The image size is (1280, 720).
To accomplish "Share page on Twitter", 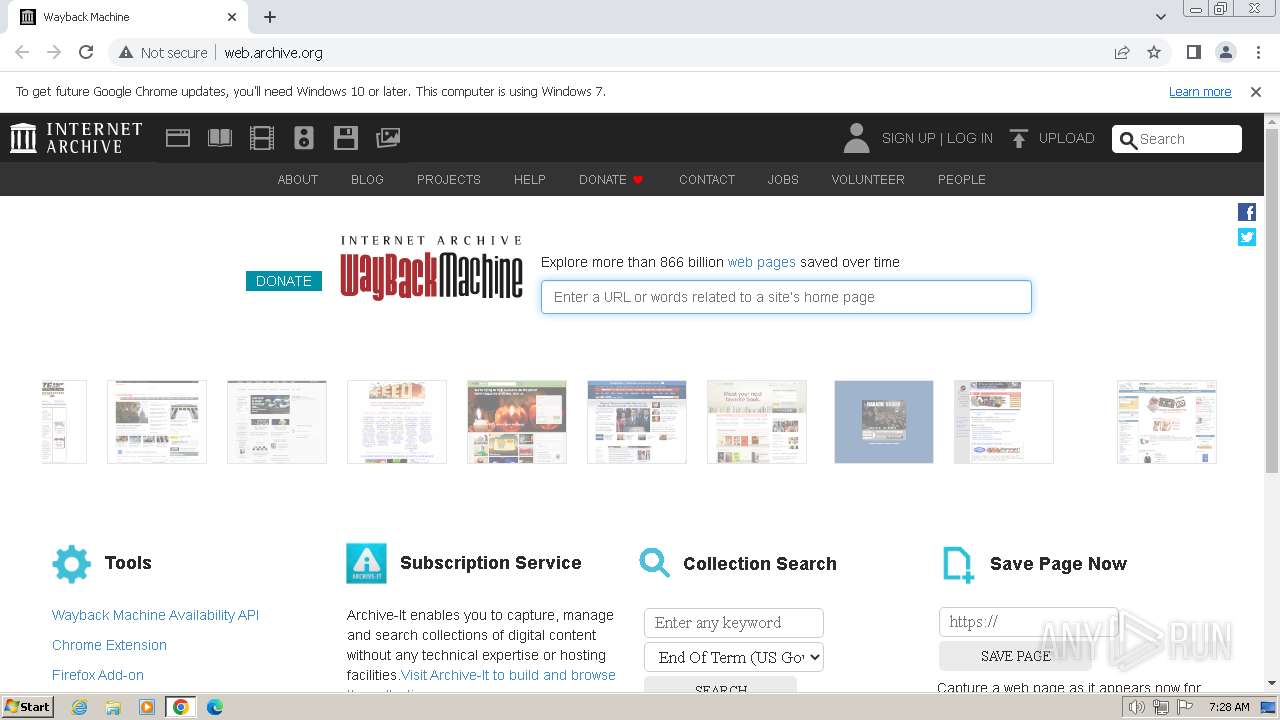I will (1247, 237).
